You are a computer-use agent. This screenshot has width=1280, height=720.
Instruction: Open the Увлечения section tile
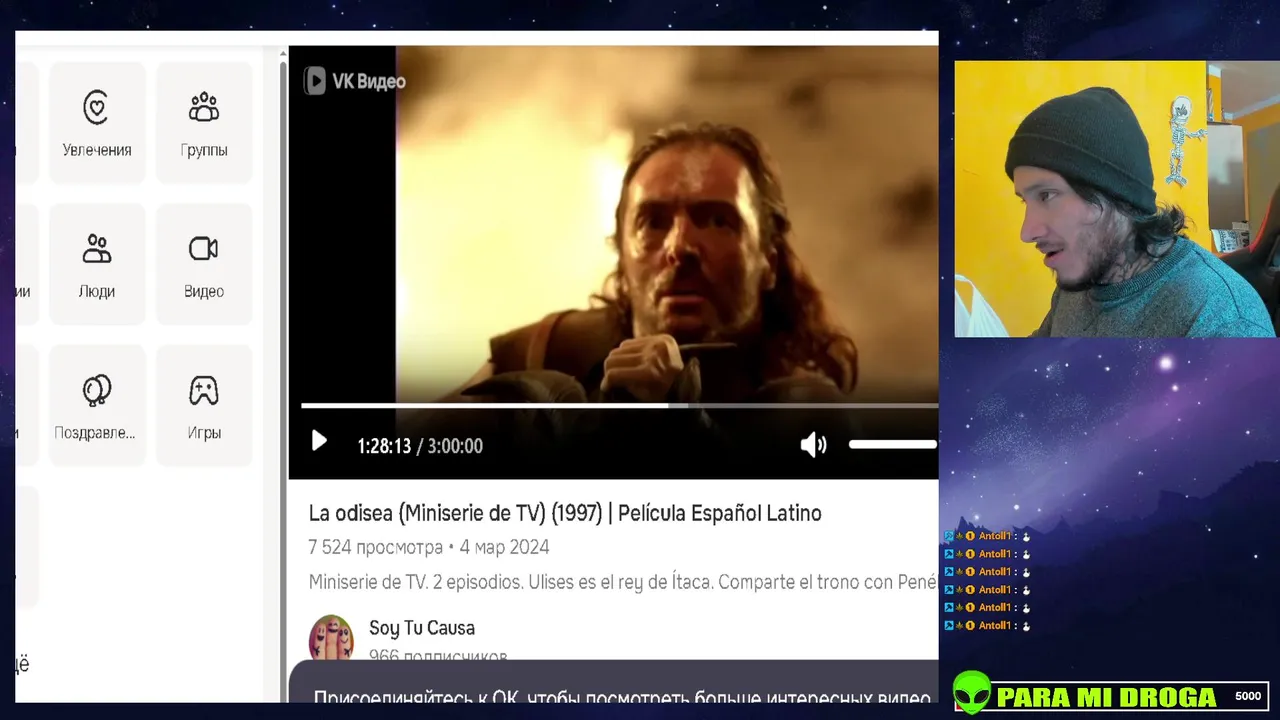click(x=97, y=123)
